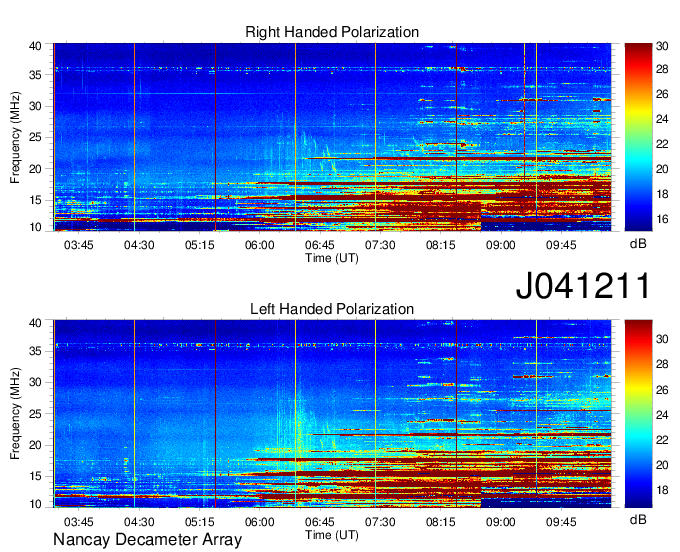Click the Left Handed spectrogram image

point(332,414)
